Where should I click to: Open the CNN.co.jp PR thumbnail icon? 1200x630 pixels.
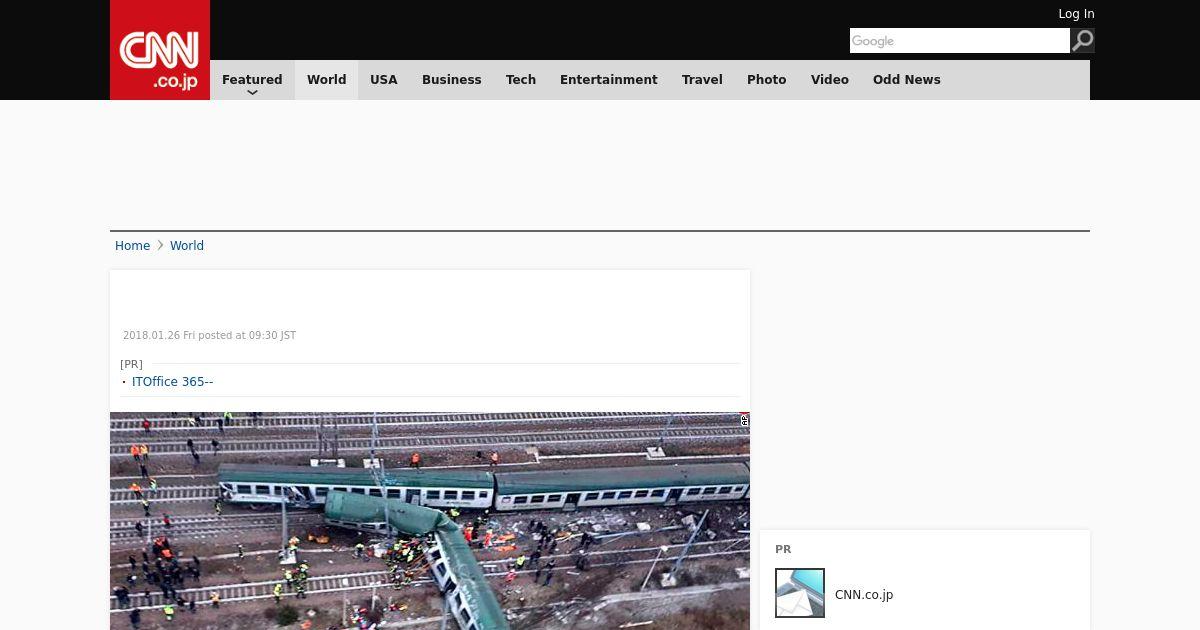pyautogui.click(x=800, y=593)
